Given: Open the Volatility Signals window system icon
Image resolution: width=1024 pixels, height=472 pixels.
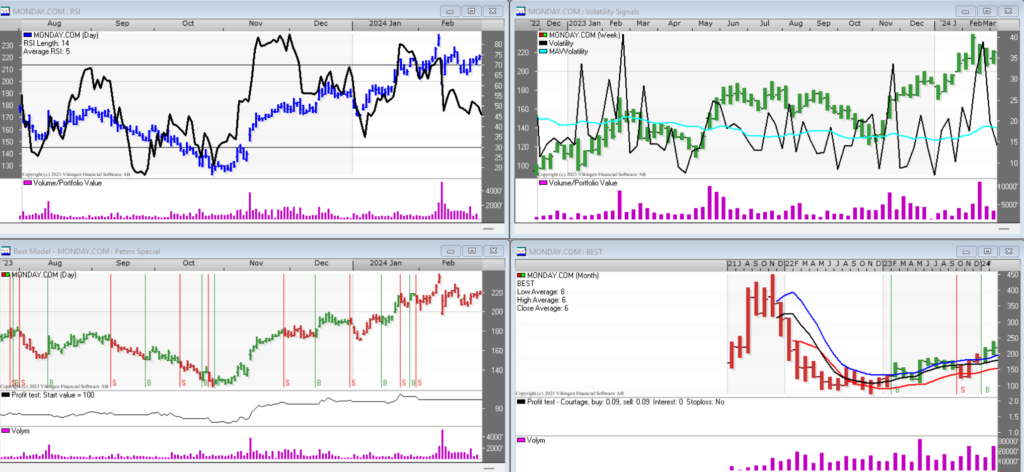Looking at the screenshot, I should coord(521,8).
